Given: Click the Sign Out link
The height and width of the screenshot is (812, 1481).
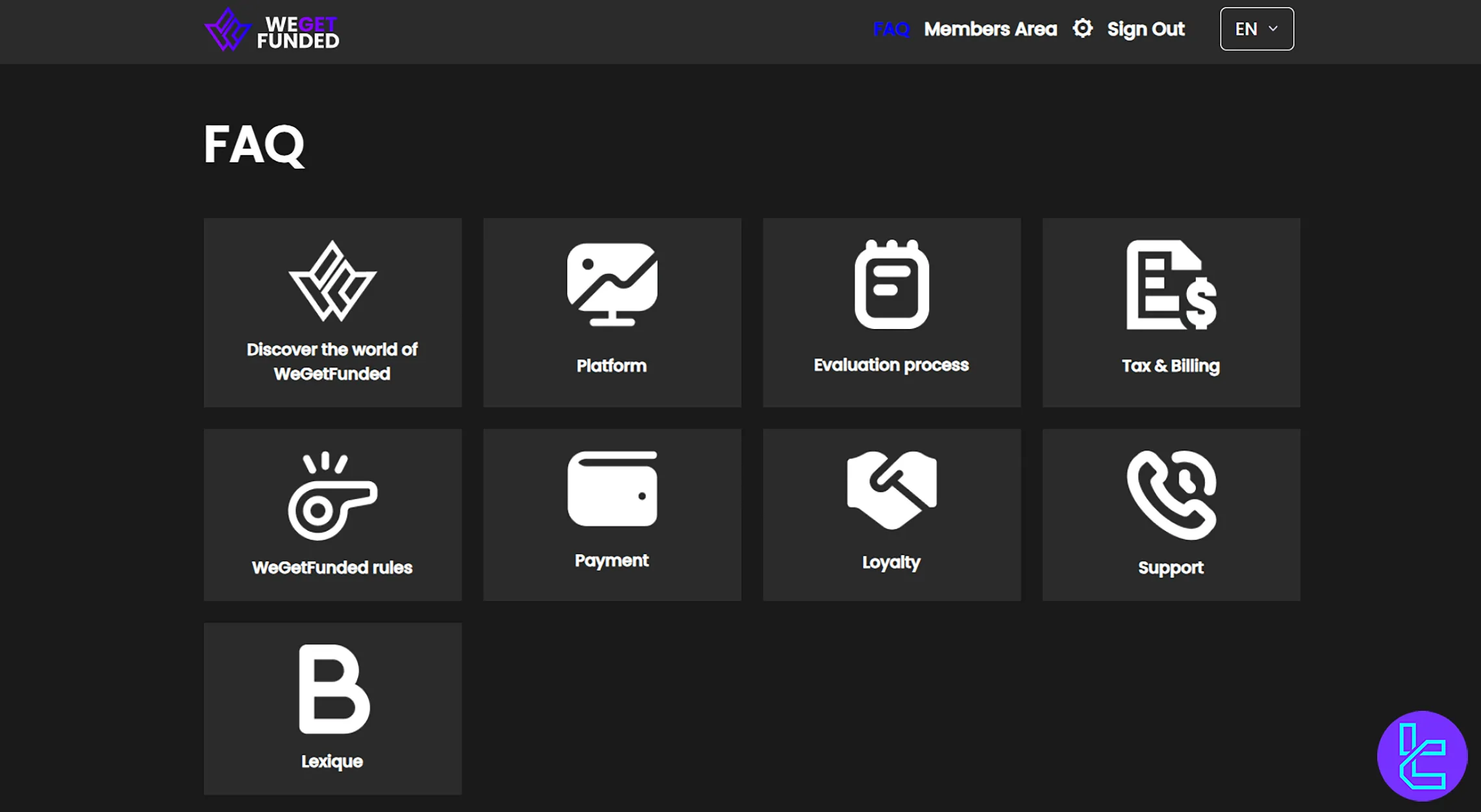Looking at the screenshot, I should click(1145, 29).
